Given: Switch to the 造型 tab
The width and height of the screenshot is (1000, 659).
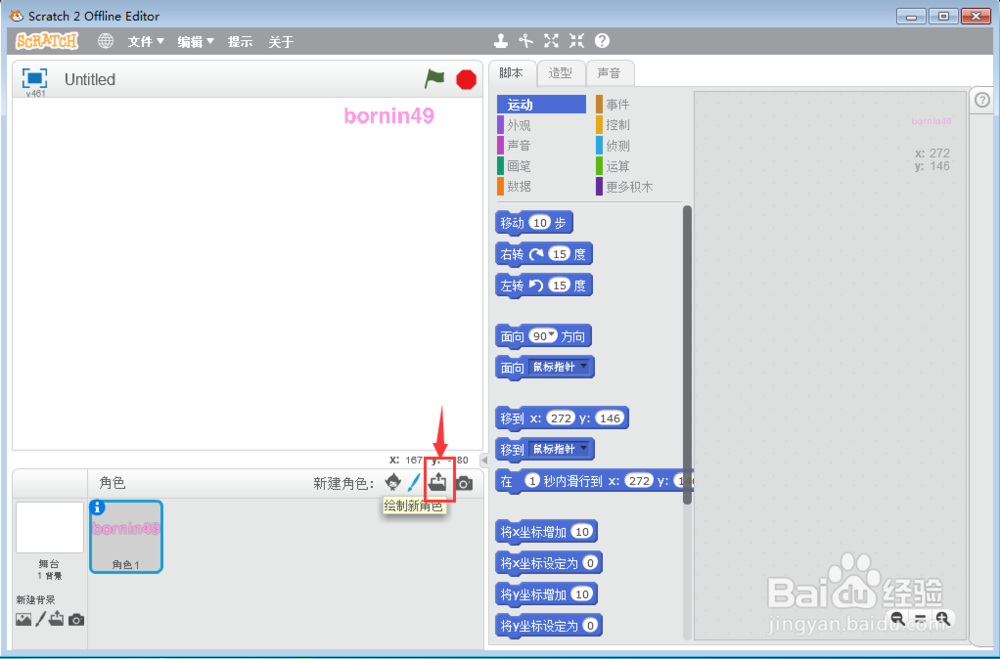Looking at the screenshot, I should (x=560, y=73).
